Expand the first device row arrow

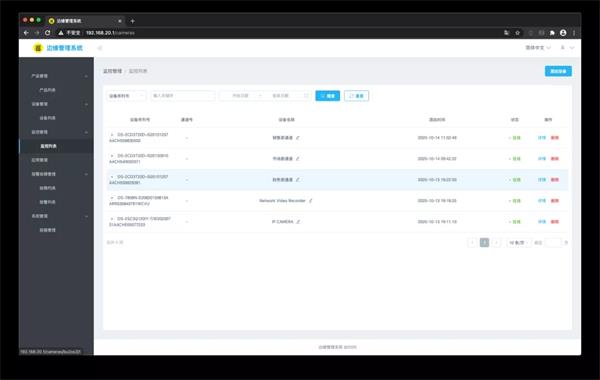pyautogui.click(x=112, y=135)
